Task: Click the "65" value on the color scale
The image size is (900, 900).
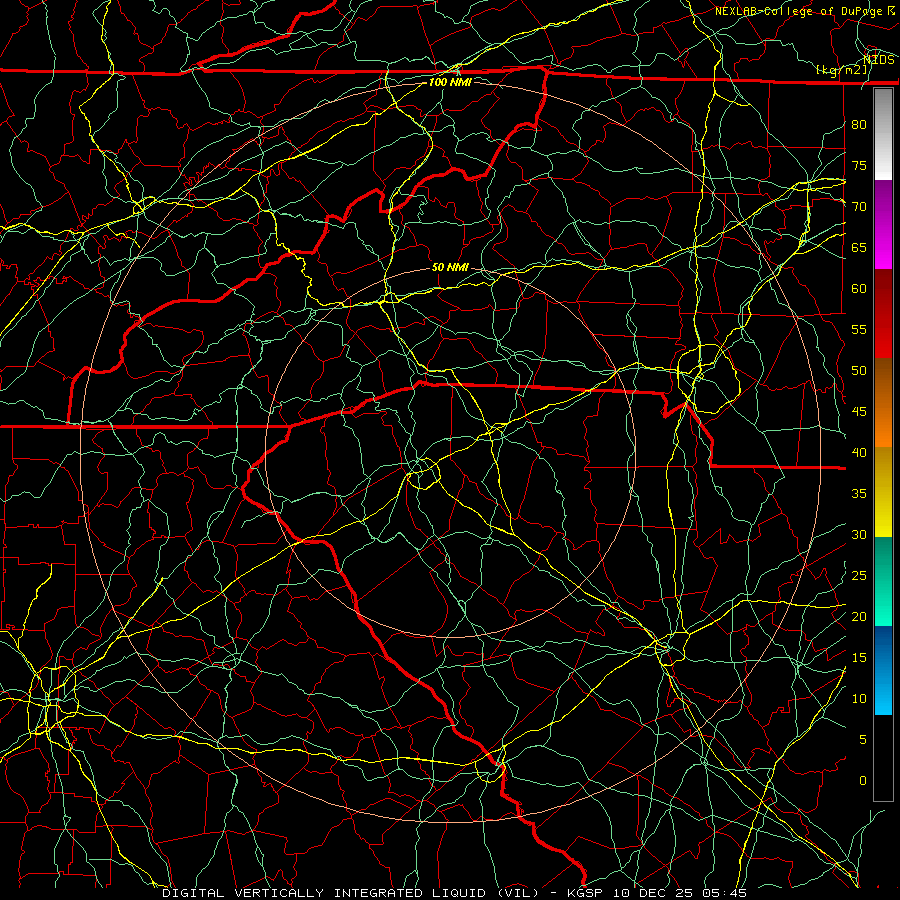Action: pyautogui.click(x=859, y=248)
